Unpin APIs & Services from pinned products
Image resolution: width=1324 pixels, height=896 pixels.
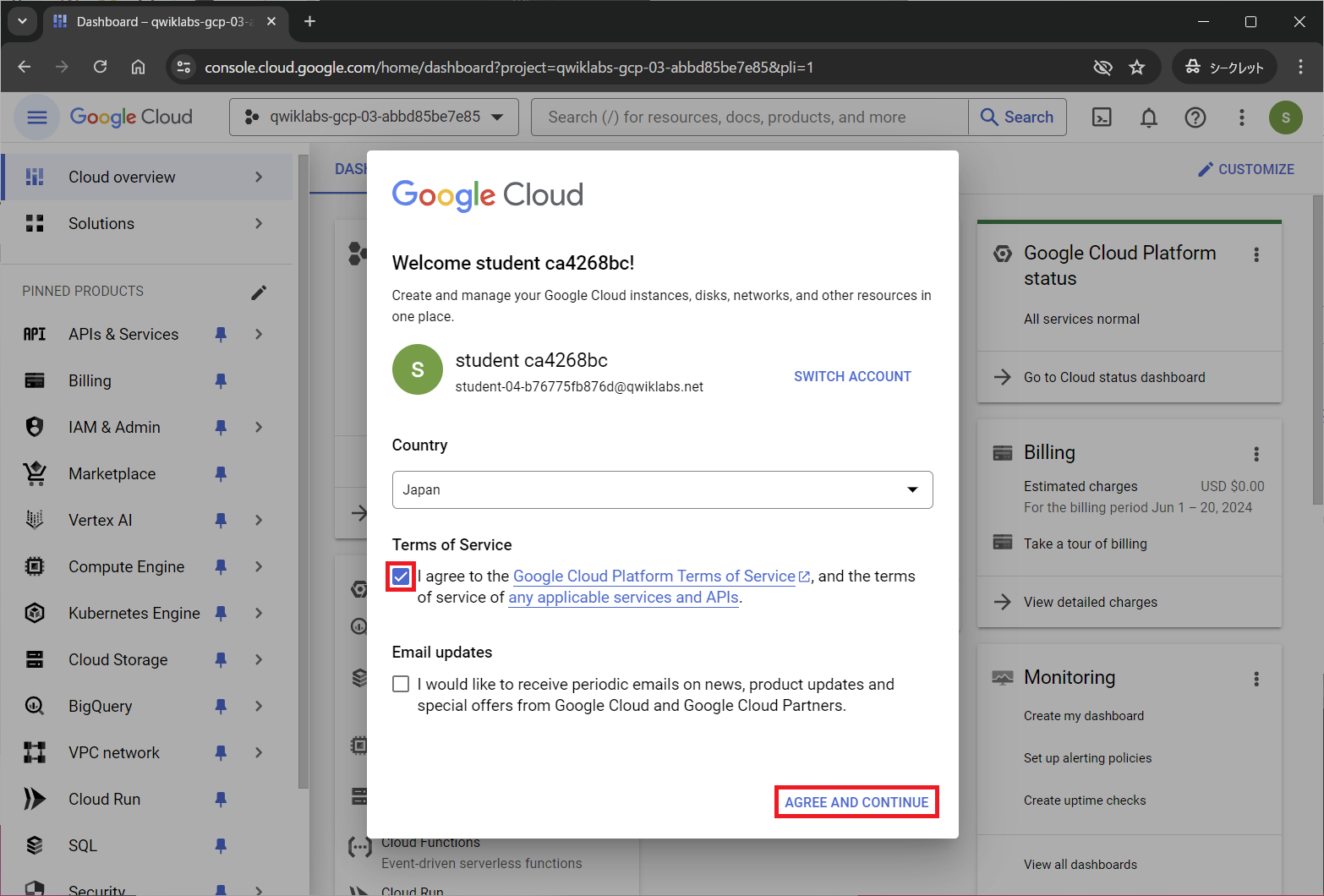click(x=221, y=335)
